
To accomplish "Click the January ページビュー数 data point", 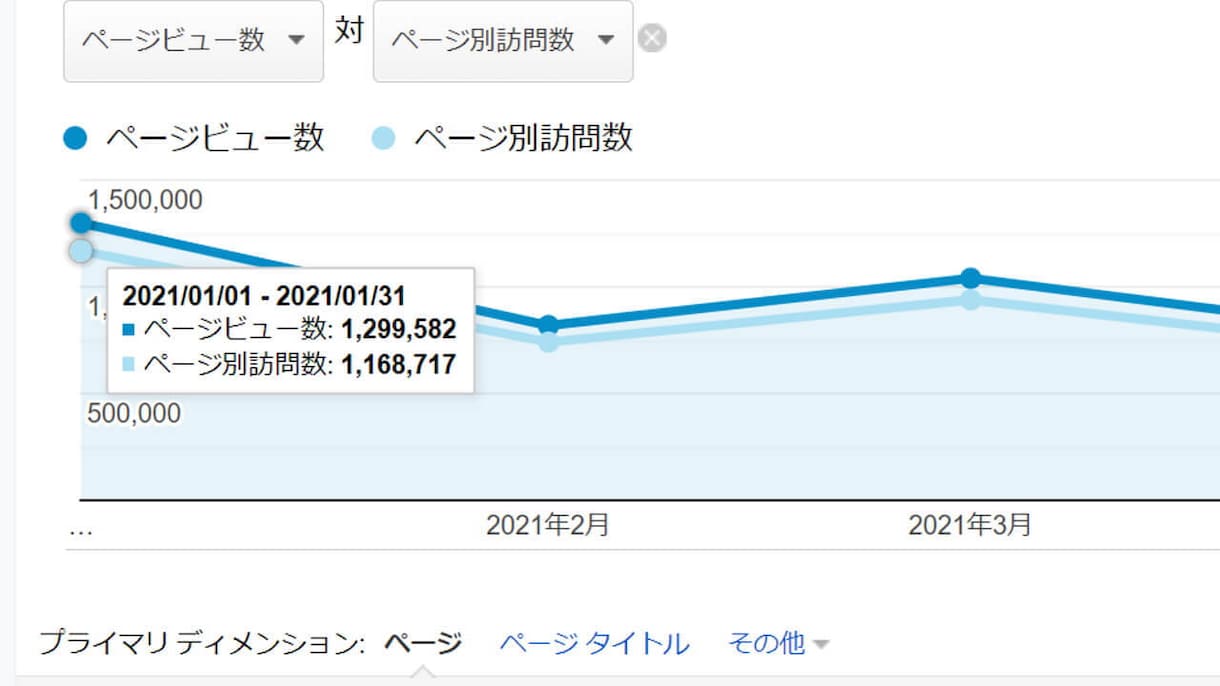I will tap(81, 223).
